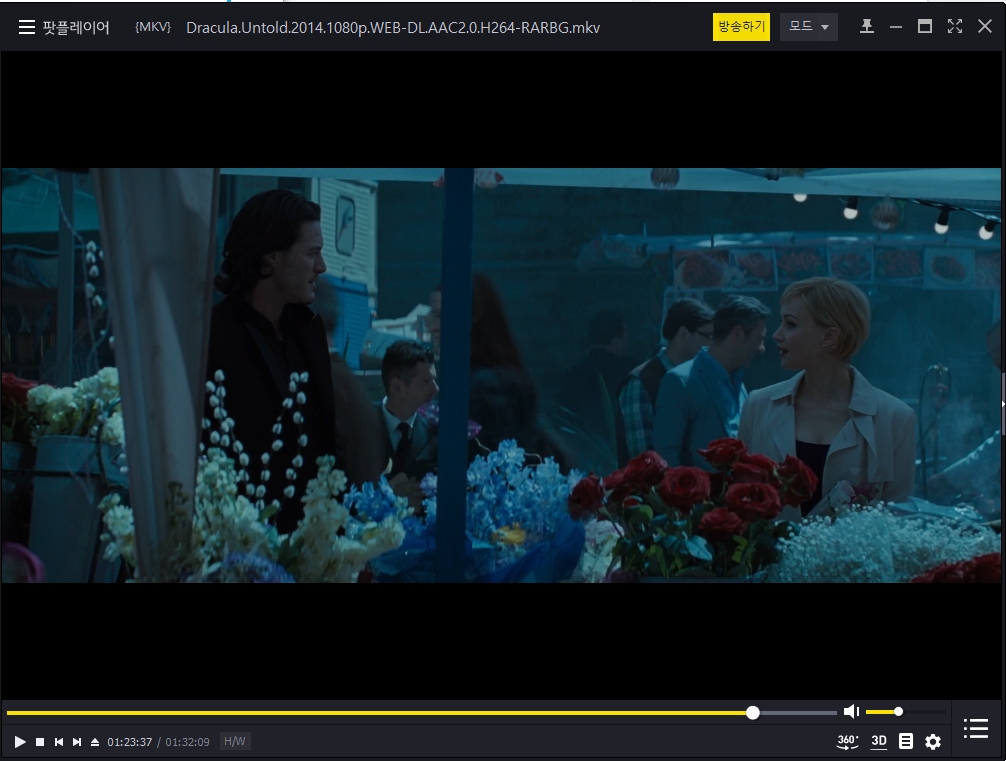Start playback with the play button
This screenshot has height=761, width=1006.
pos(20,742)
